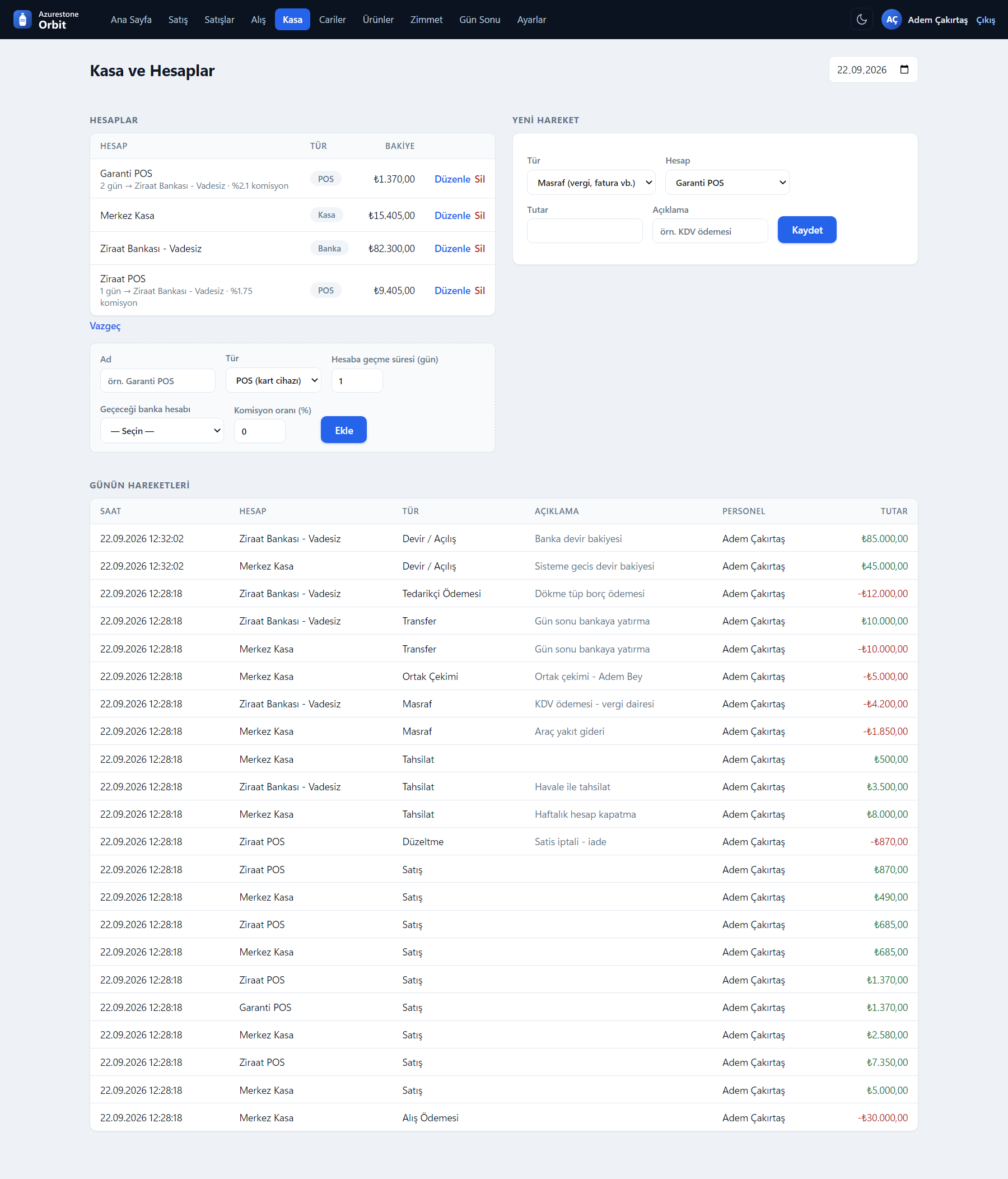Click the Kaydet button
This screenshot has height=1179, width=1008.
click(806, 230)
